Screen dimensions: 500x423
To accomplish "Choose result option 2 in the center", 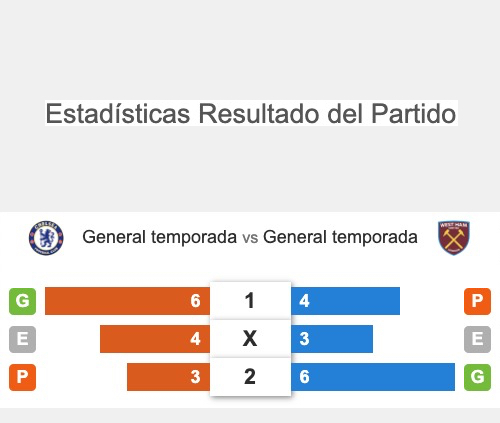I will [x=250, y=377].
